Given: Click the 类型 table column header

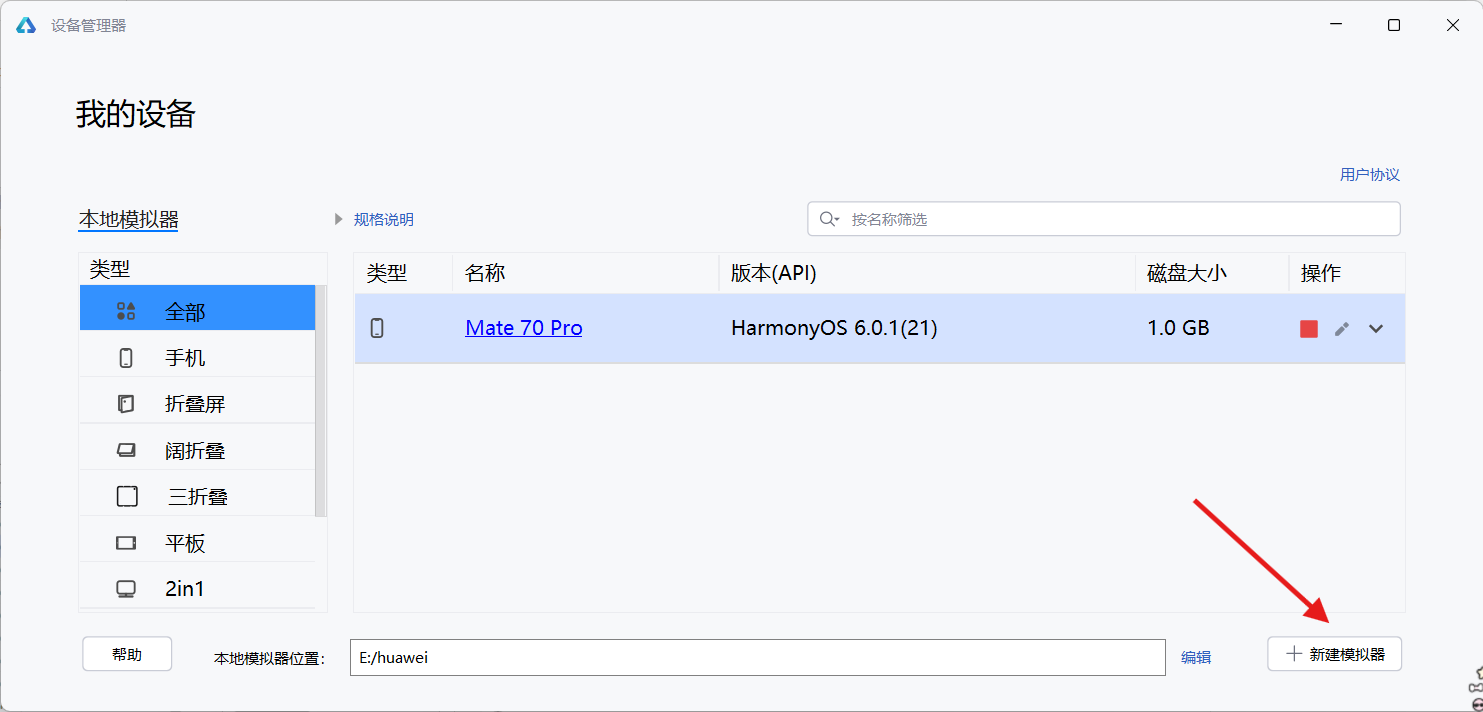Looking at the screenshot, I should point(403,273).
